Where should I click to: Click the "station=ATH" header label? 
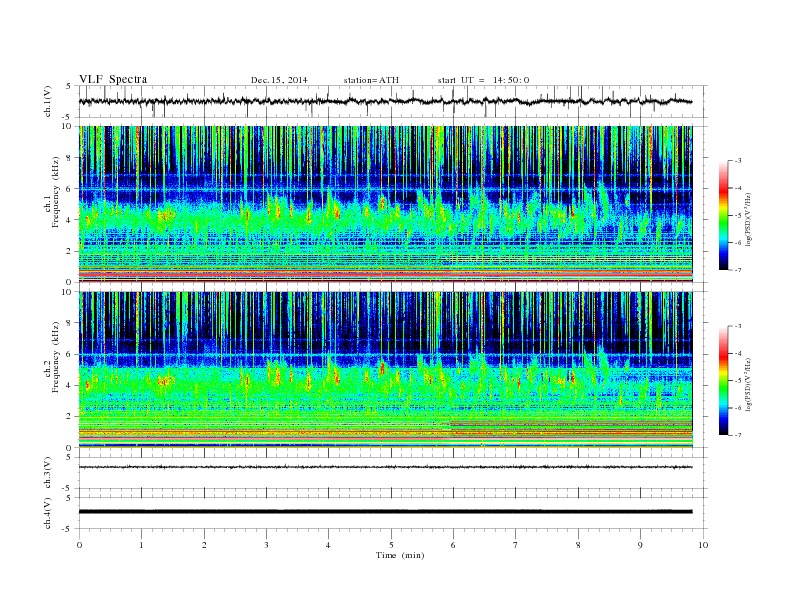pyautogui.click(x=371, y=80)
